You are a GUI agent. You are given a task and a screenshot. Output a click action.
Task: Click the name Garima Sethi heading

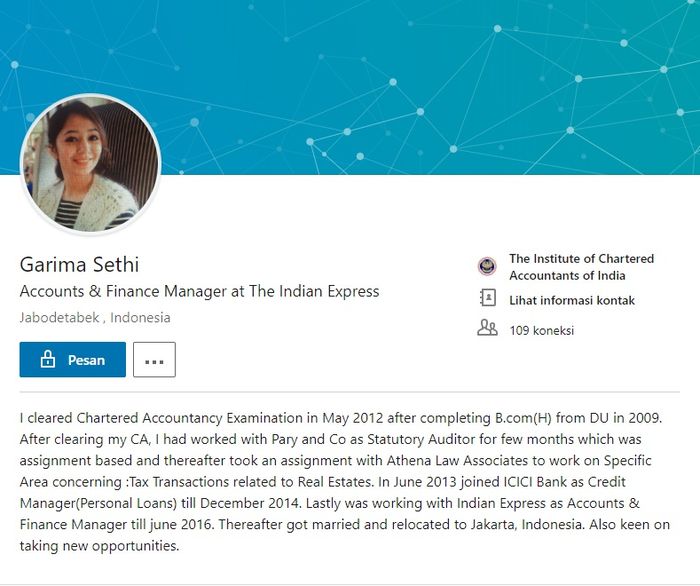point(79,265)
